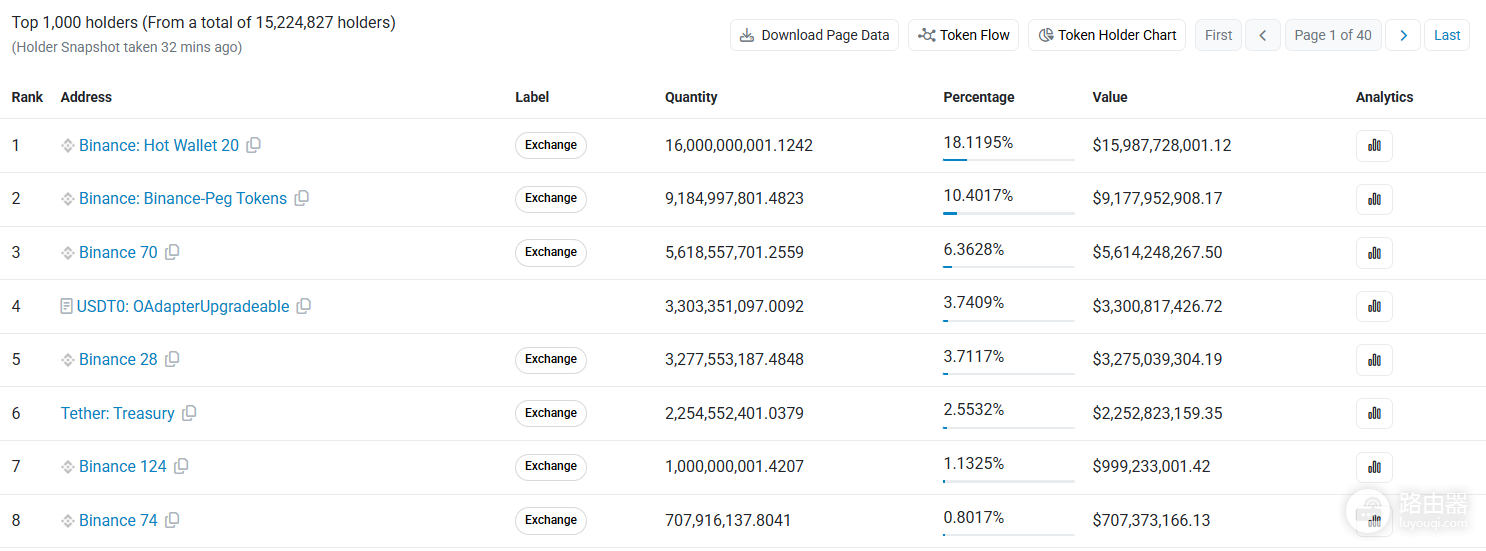Go to the next page arrow
This screenshot has width=1486, height=551.
[x=1403, y=35]
